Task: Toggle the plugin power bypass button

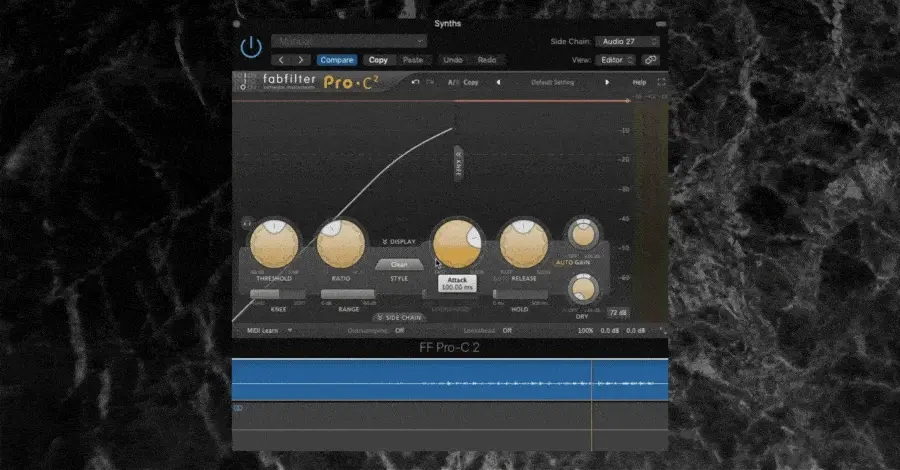Action: coord(251,48)
